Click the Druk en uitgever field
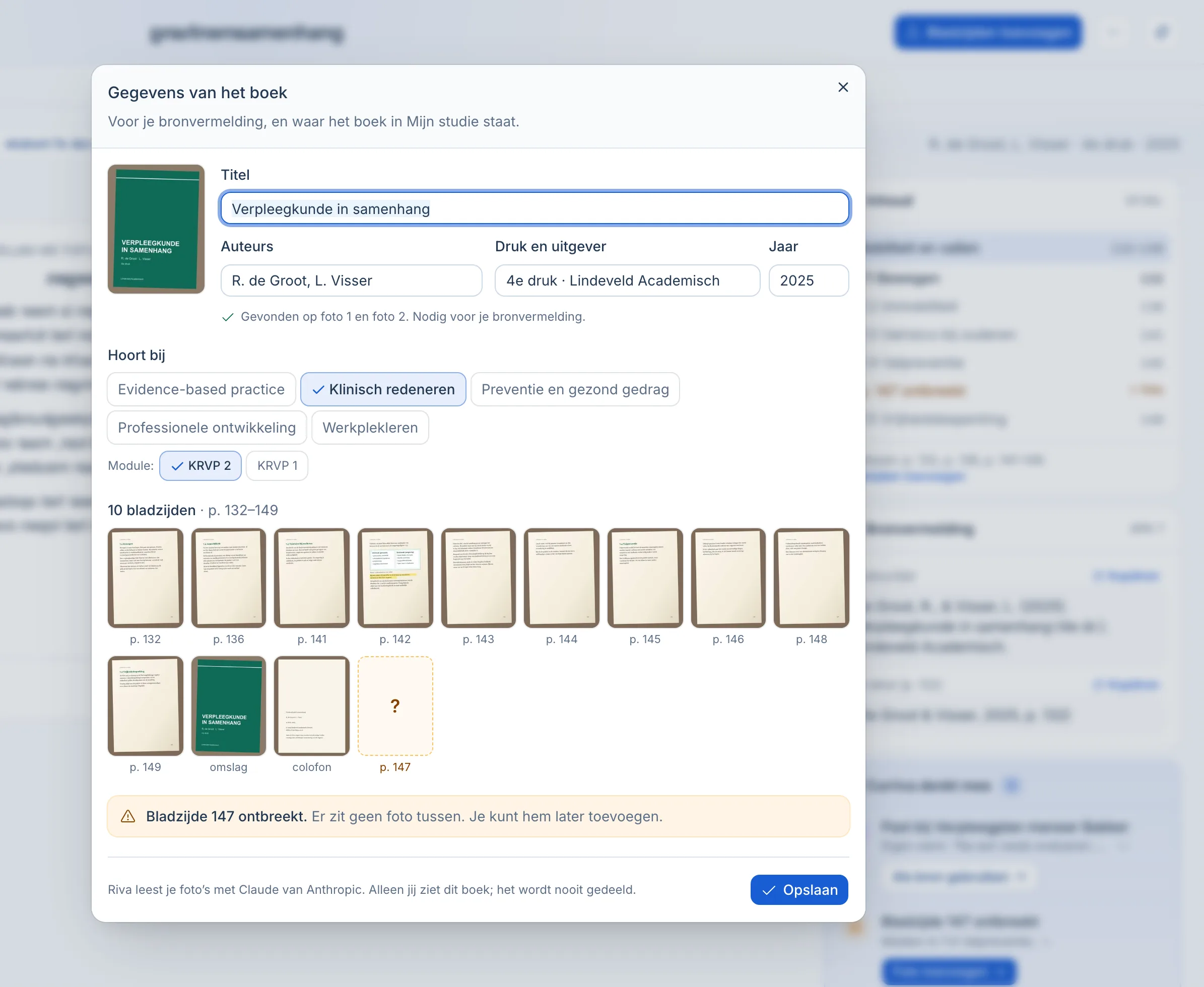1204x987 pixels. [627, 280]
